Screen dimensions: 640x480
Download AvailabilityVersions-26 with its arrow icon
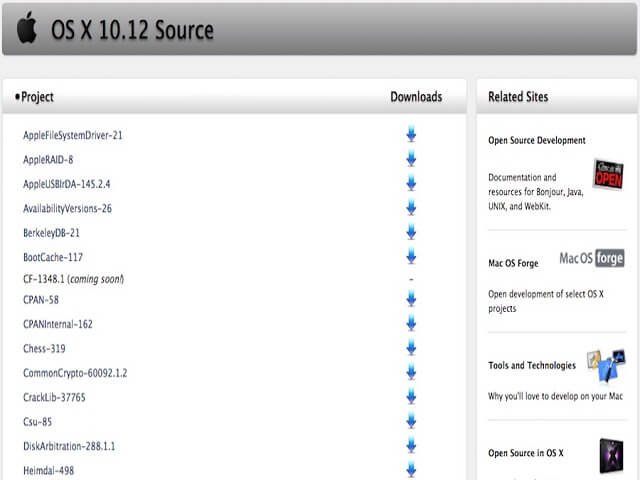click(411, 208)
